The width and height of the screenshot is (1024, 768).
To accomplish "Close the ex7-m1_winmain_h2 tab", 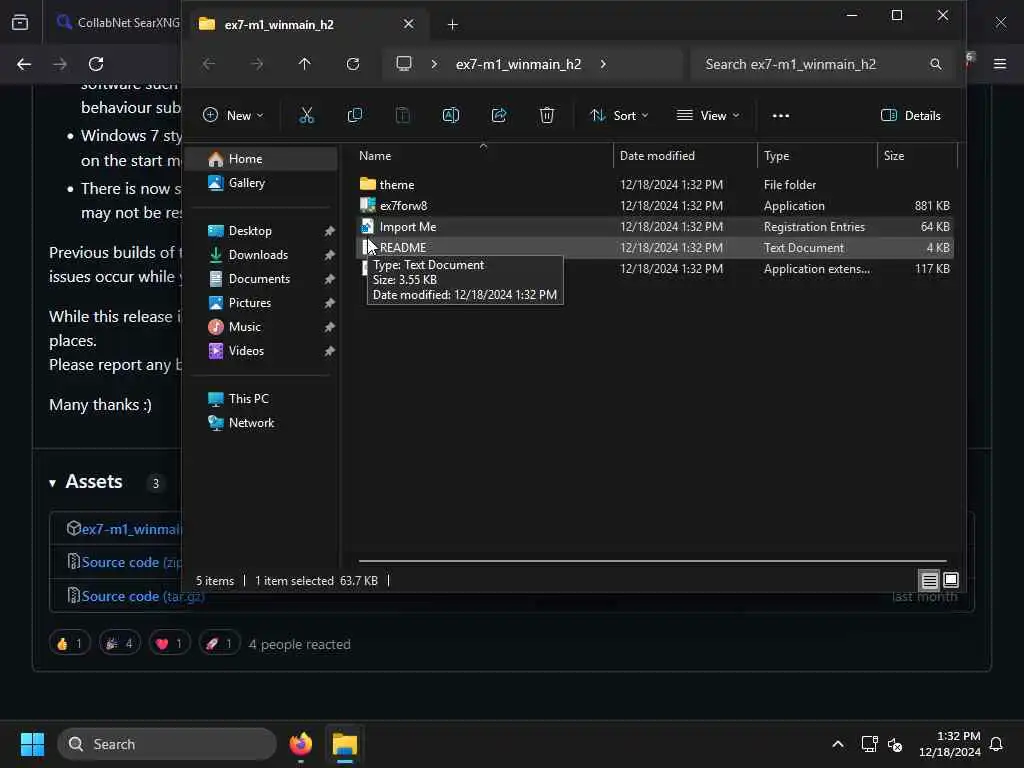I will [x=408, y=24].
